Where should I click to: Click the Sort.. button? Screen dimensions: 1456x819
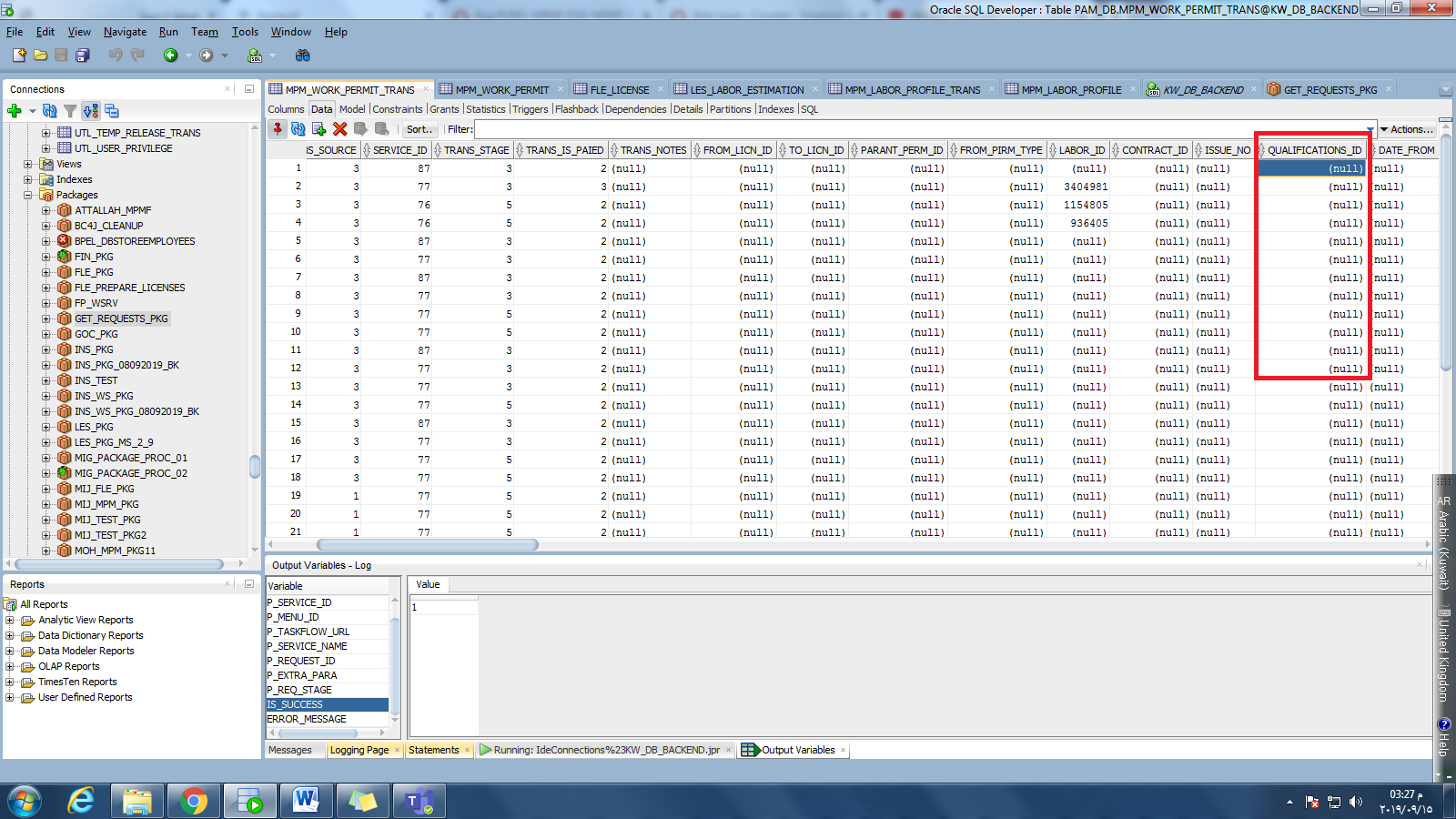click(x=419, y=129)
